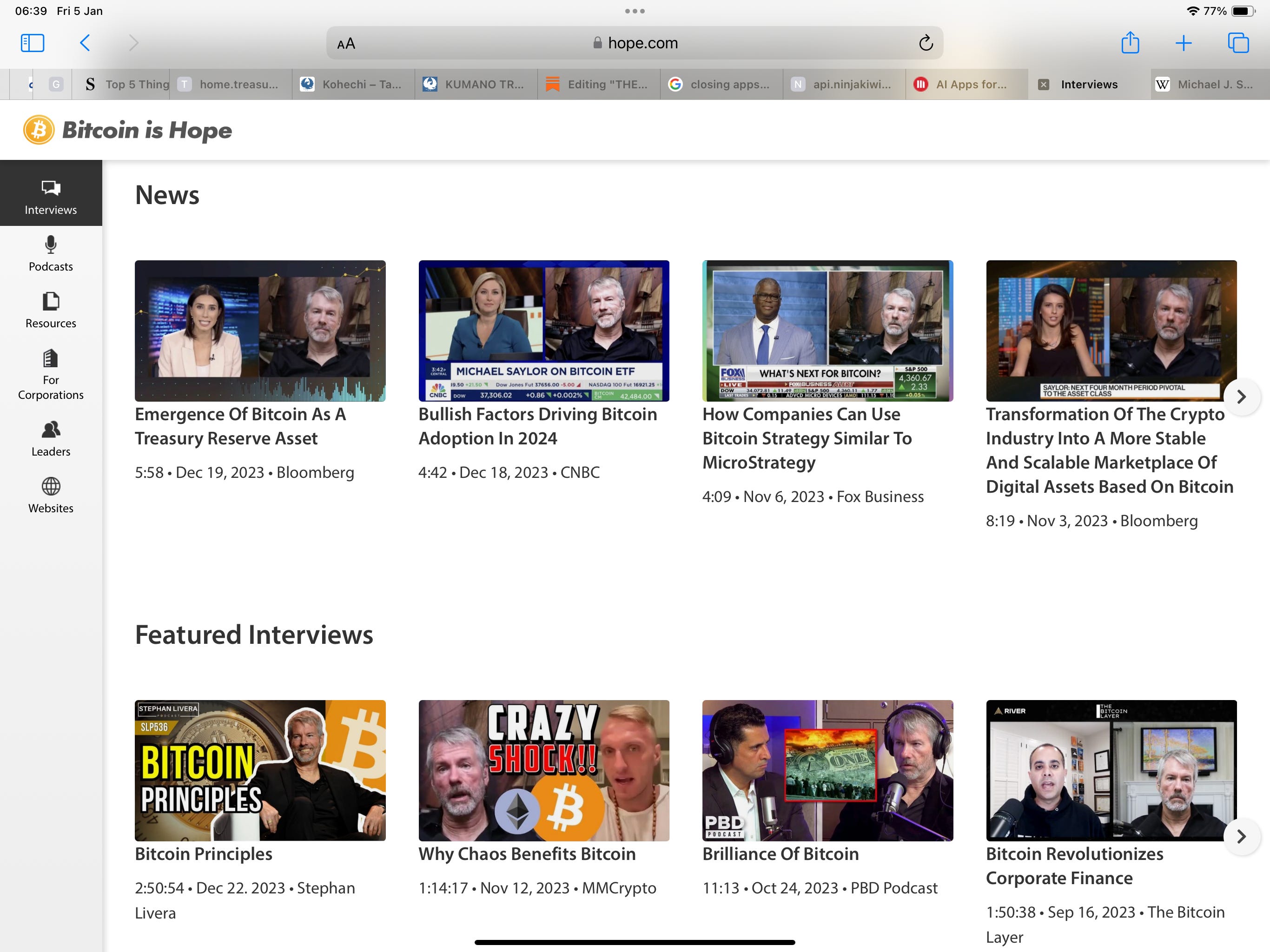1270x952 pixels.
Task: Switch to the Michael J. S... tab
Action: coord(1210,85)
